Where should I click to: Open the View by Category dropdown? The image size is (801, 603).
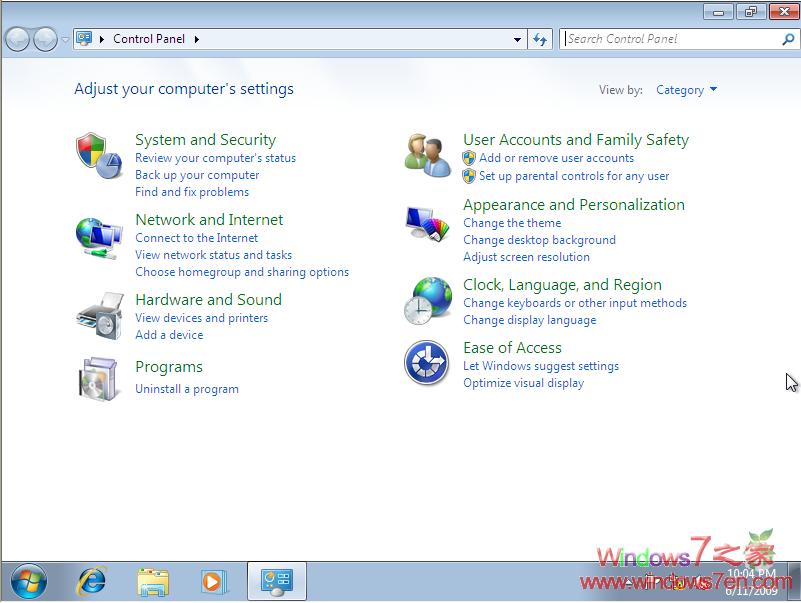(x=686, y=90)
